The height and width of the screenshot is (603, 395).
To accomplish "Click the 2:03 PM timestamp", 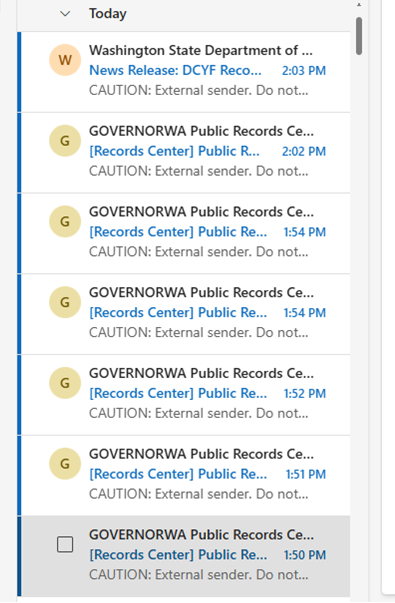I will 304,71.
